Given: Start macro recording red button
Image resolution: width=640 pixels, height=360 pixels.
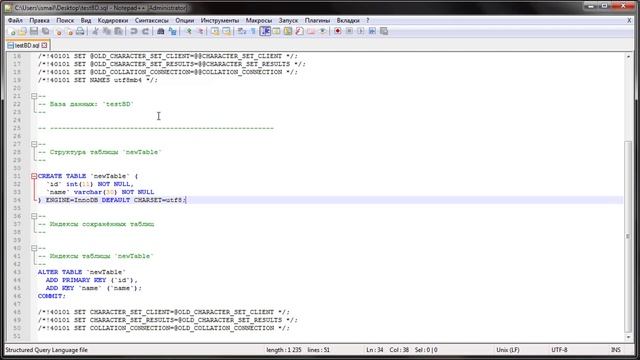Looking at the screenshot, I should pos(338,31).
